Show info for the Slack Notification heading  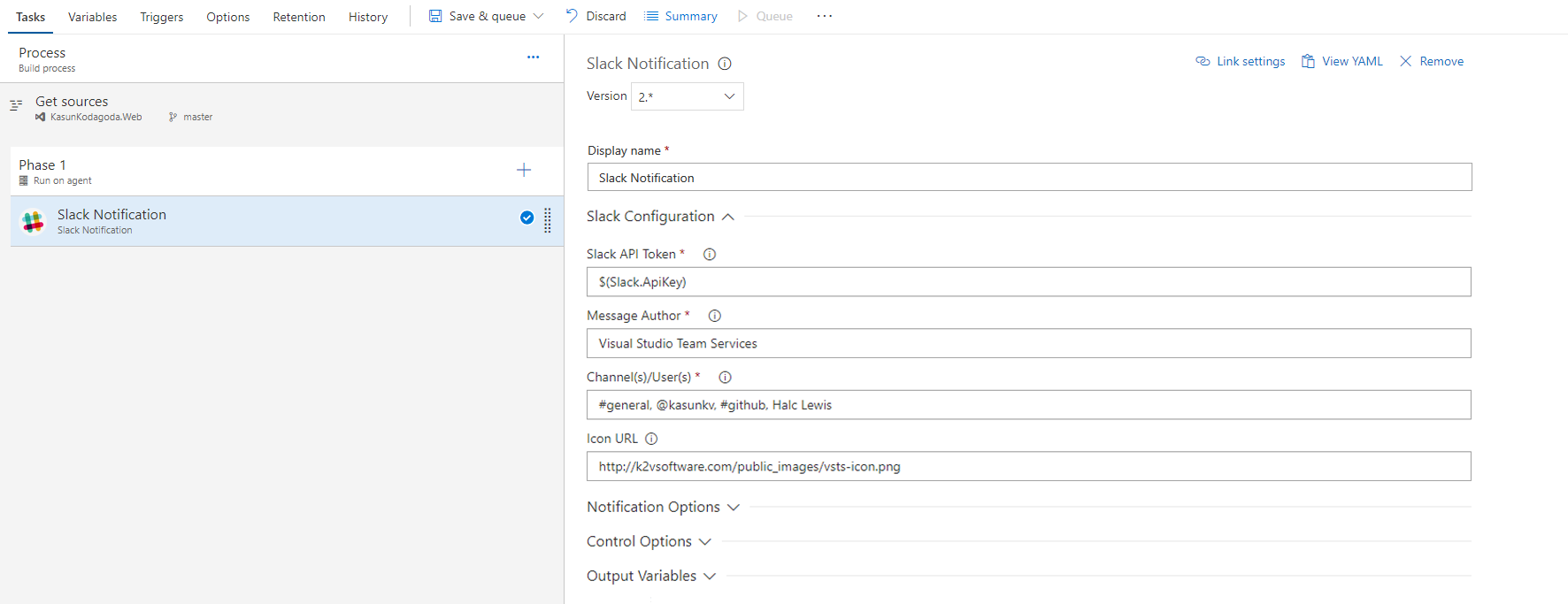coord(725,64)
